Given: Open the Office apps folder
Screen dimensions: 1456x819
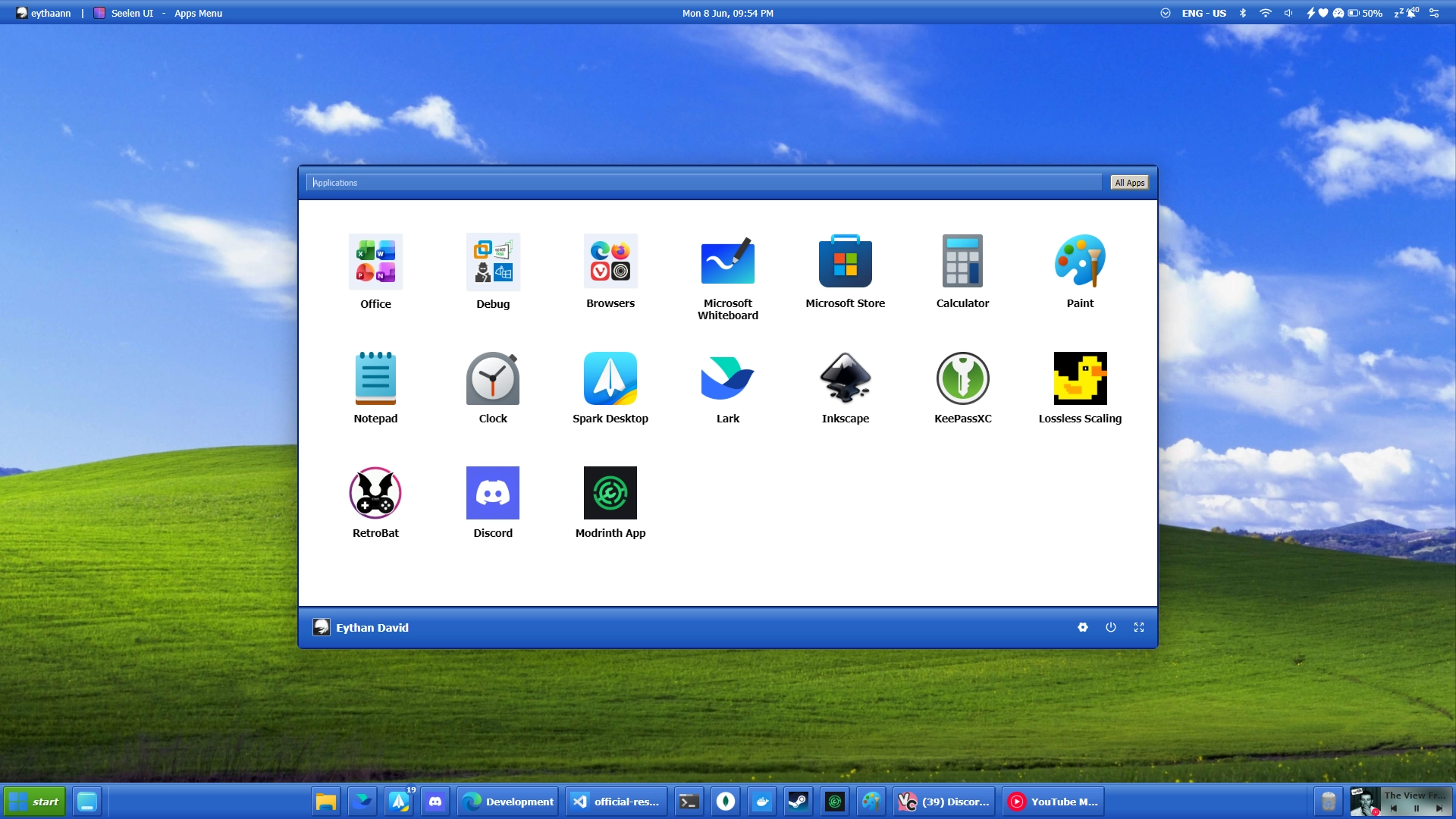Looking at the screenshot, I should coord(375,271).
